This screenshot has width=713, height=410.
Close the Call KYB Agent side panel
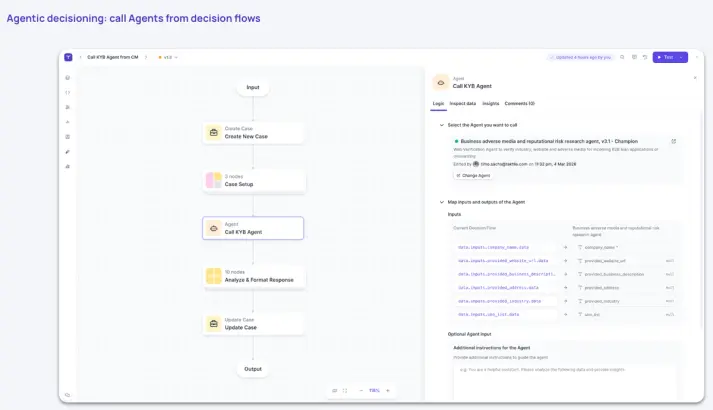695,78
